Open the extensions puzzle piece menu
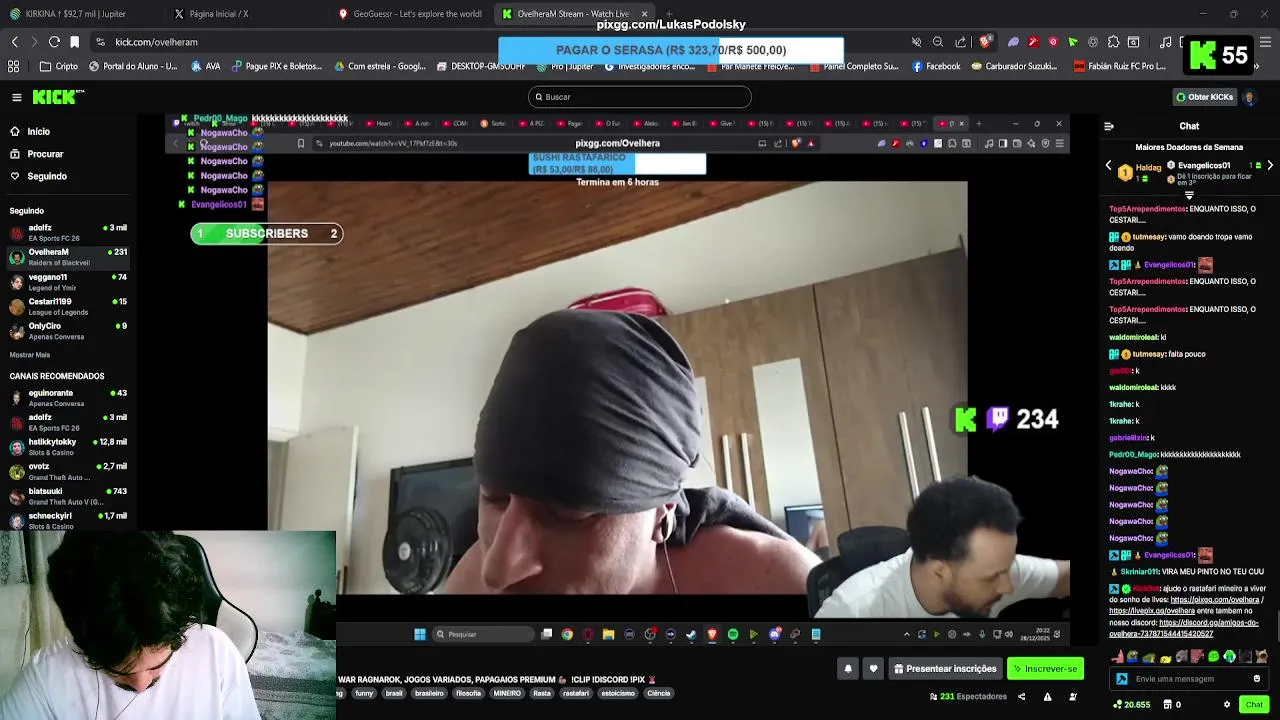 (x=1113, y=42)
